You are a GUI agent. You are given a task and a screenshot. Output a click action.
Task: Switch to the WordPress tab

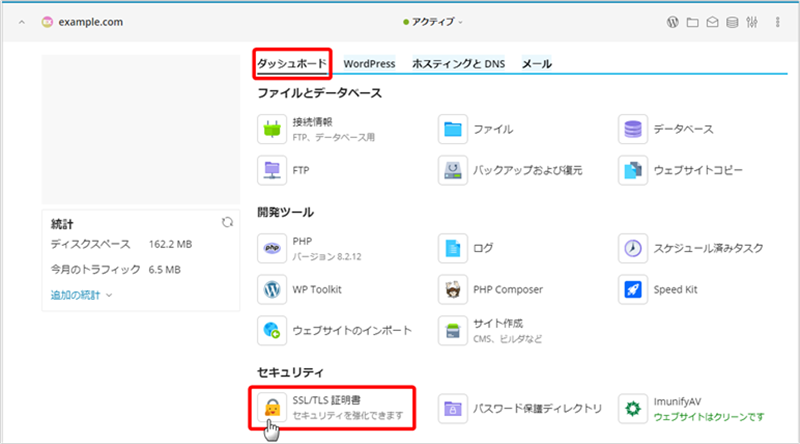(x=369, y=64)
